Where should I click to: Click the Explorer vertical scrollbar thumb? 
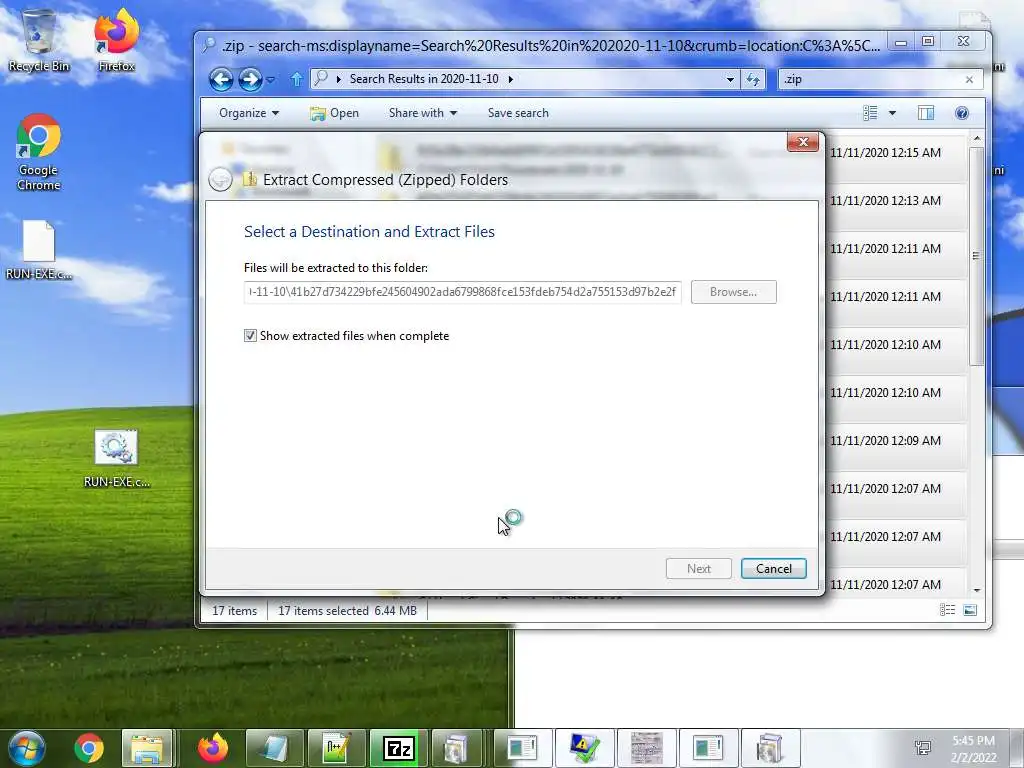tap(976, 255)
